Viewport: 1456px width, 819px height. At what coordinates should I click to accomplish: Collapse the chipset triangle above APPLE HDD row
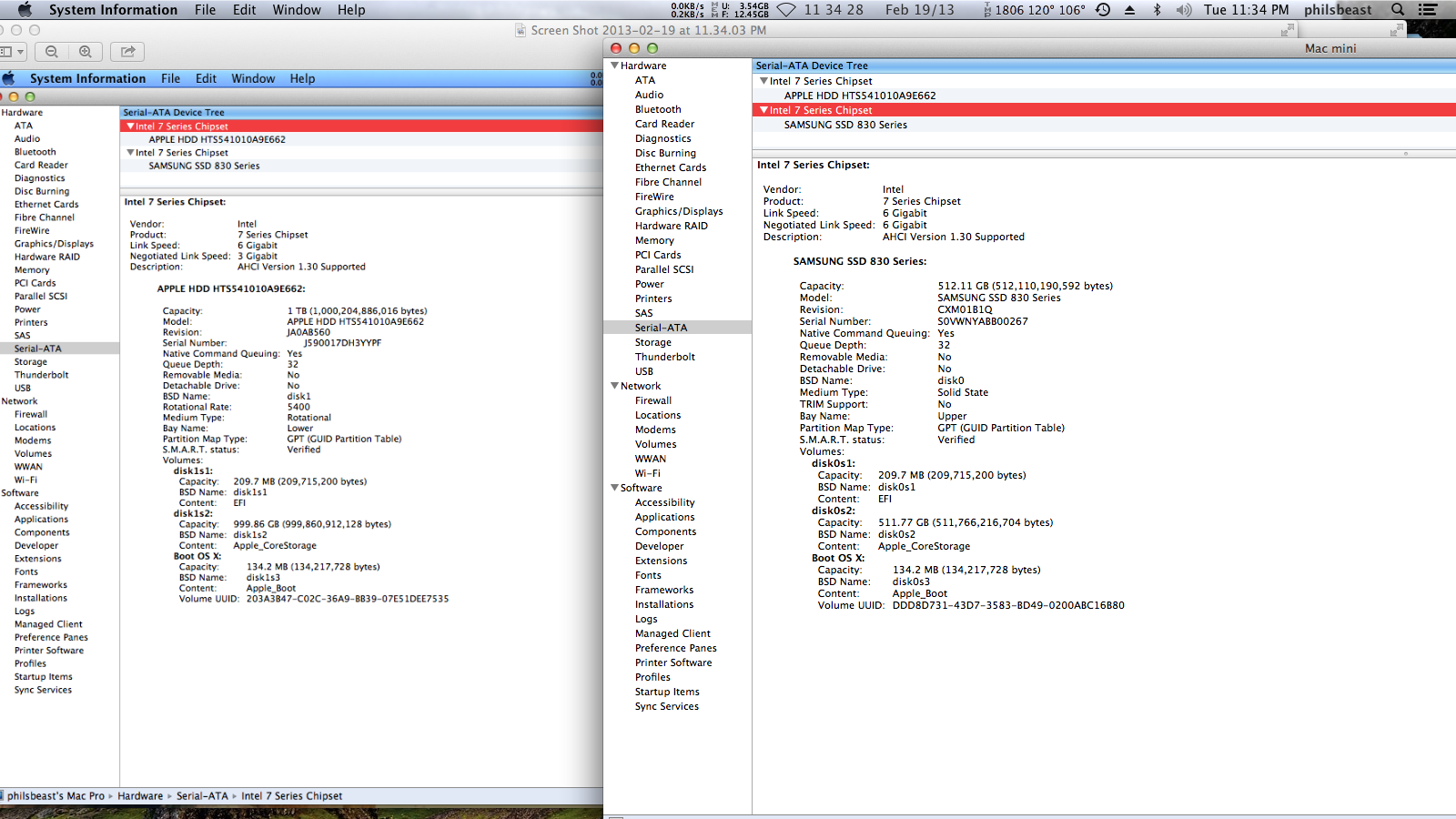point(763,81)
